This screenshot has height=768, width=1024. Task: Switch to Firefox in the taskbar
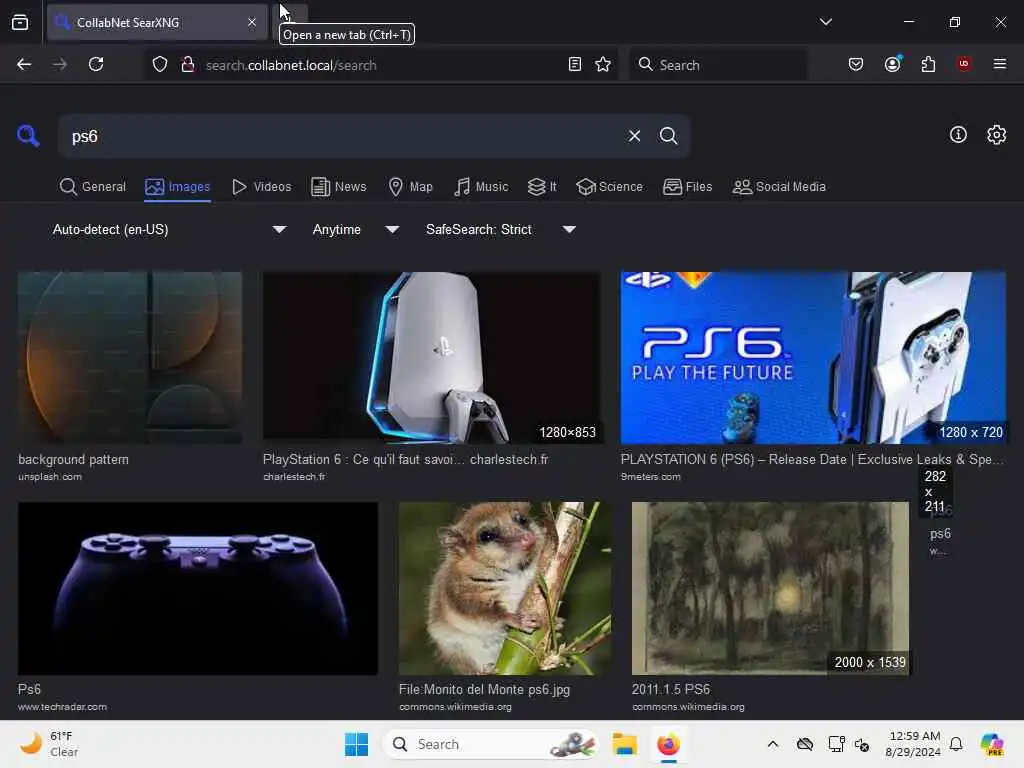668,744
